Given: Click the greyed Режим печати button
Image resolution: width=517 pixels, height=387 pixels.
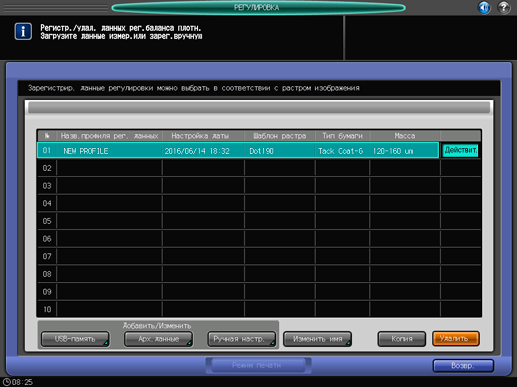Looking at the screenshot, I should tap(257, 365).
